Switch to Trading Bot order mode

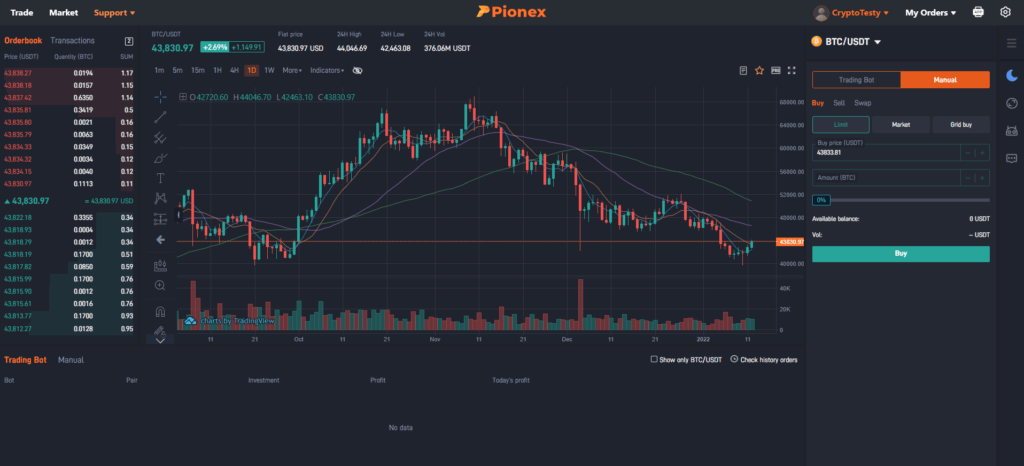(856, 80)
